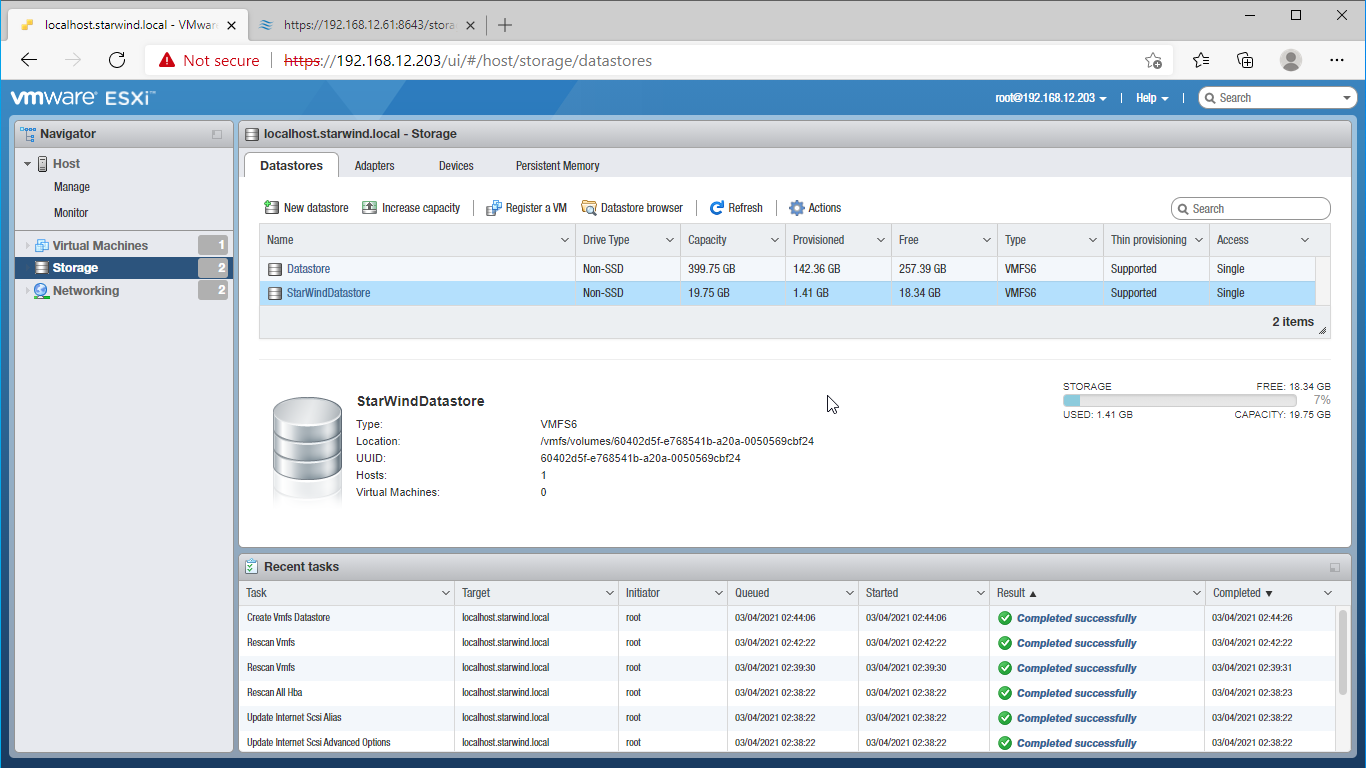Click browser back arrow

click(29, 60)
